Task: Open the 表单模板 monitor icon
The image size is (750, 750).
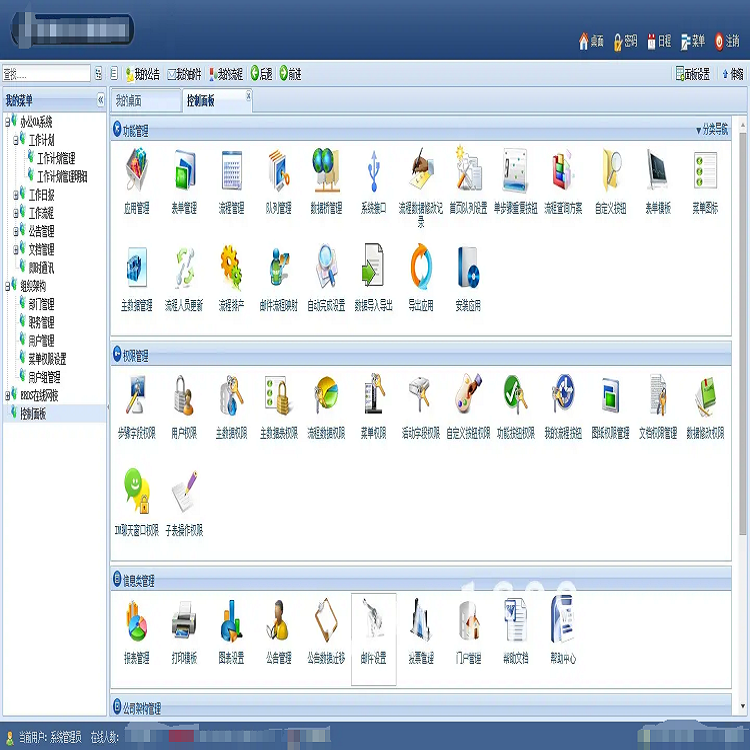Action: coord(657,172)
